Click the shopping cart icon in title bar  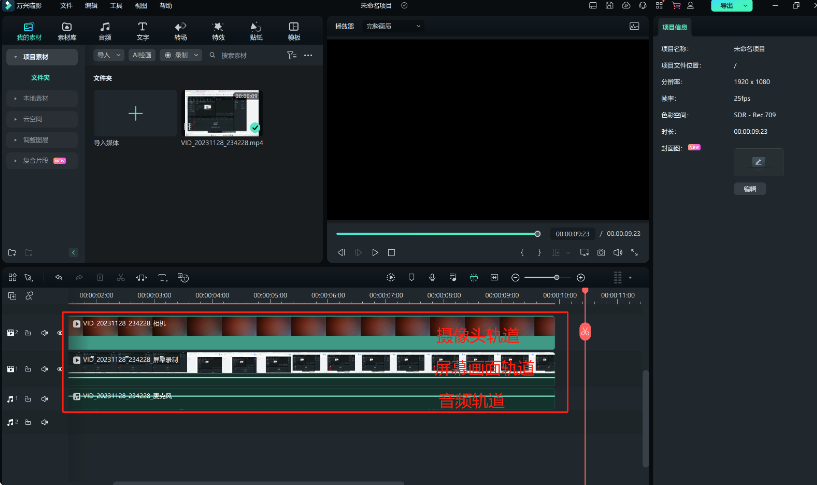(x=675, y=6)
